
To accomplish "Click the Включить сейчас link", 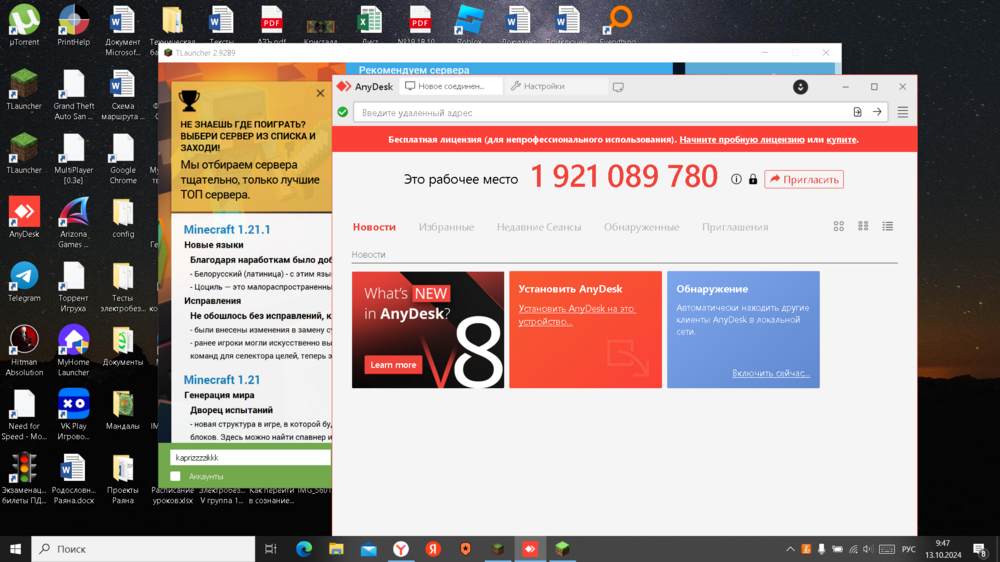I will coord(771,373).
